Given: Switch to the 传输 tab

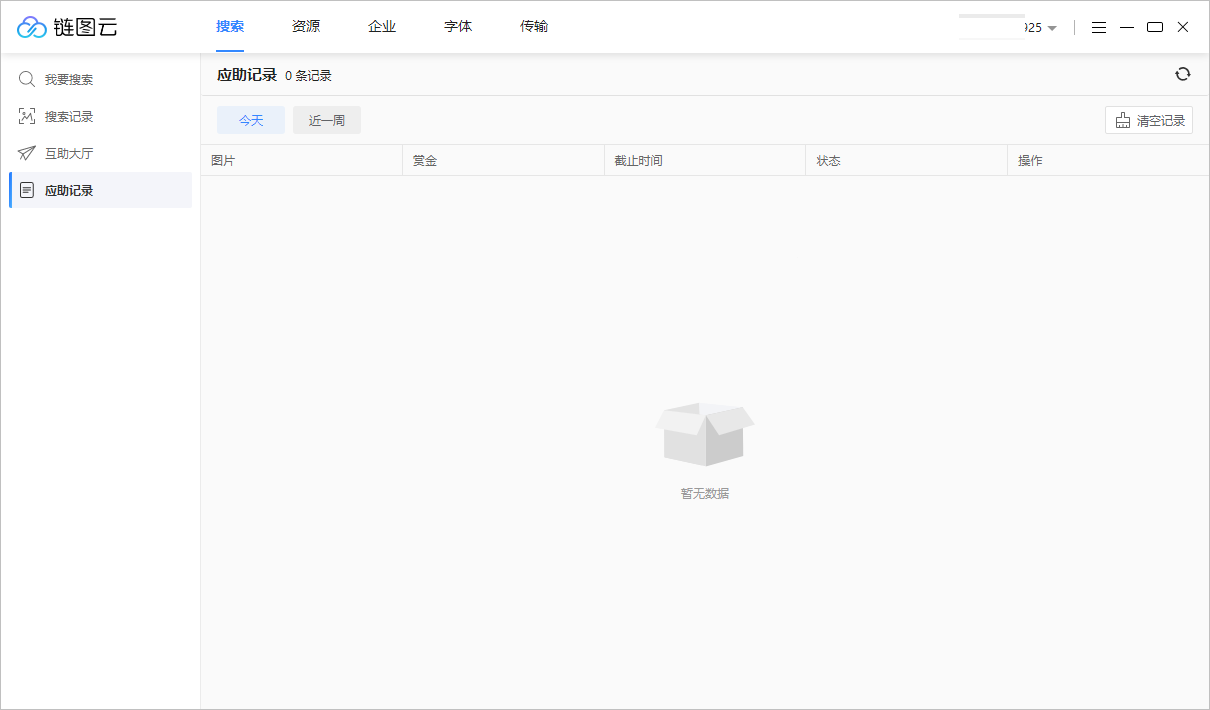Looking at the screenshot, I should [534, 26].
